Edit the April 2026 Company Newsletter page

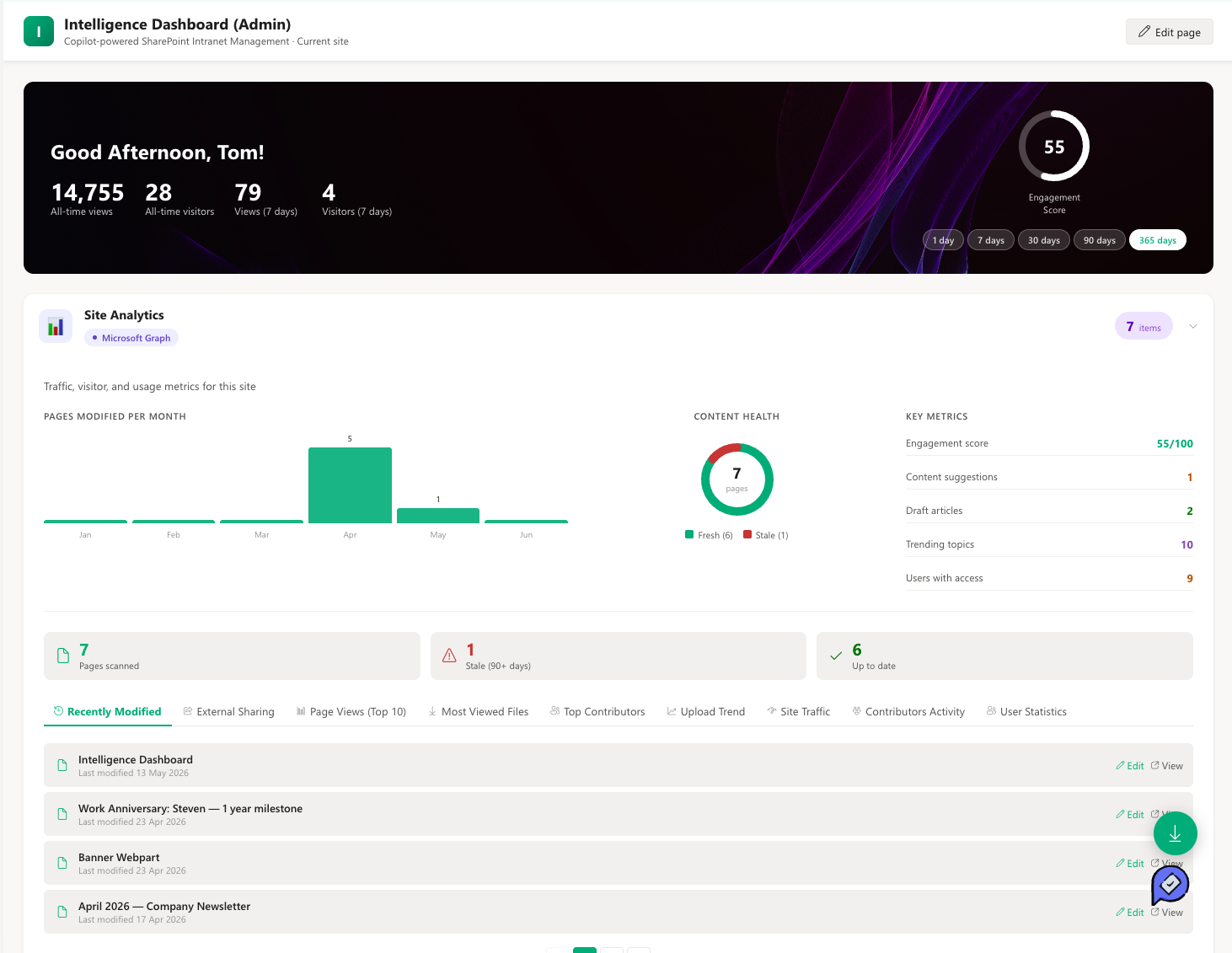1130,913
